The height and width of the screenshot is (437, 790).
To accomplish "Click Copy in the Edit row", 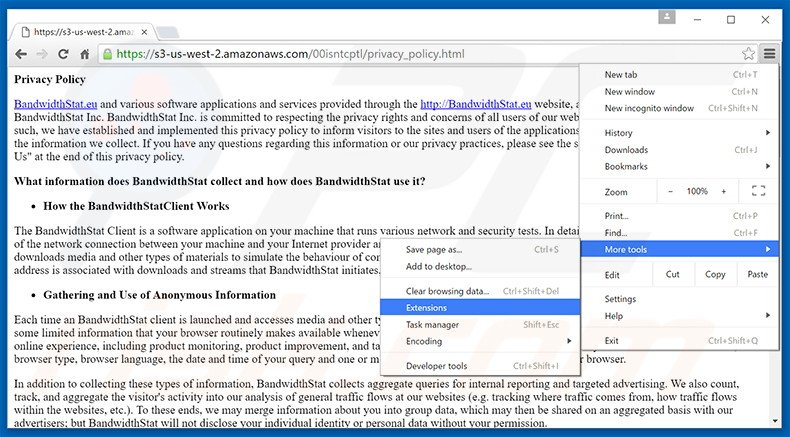I will tap(715, 275).
